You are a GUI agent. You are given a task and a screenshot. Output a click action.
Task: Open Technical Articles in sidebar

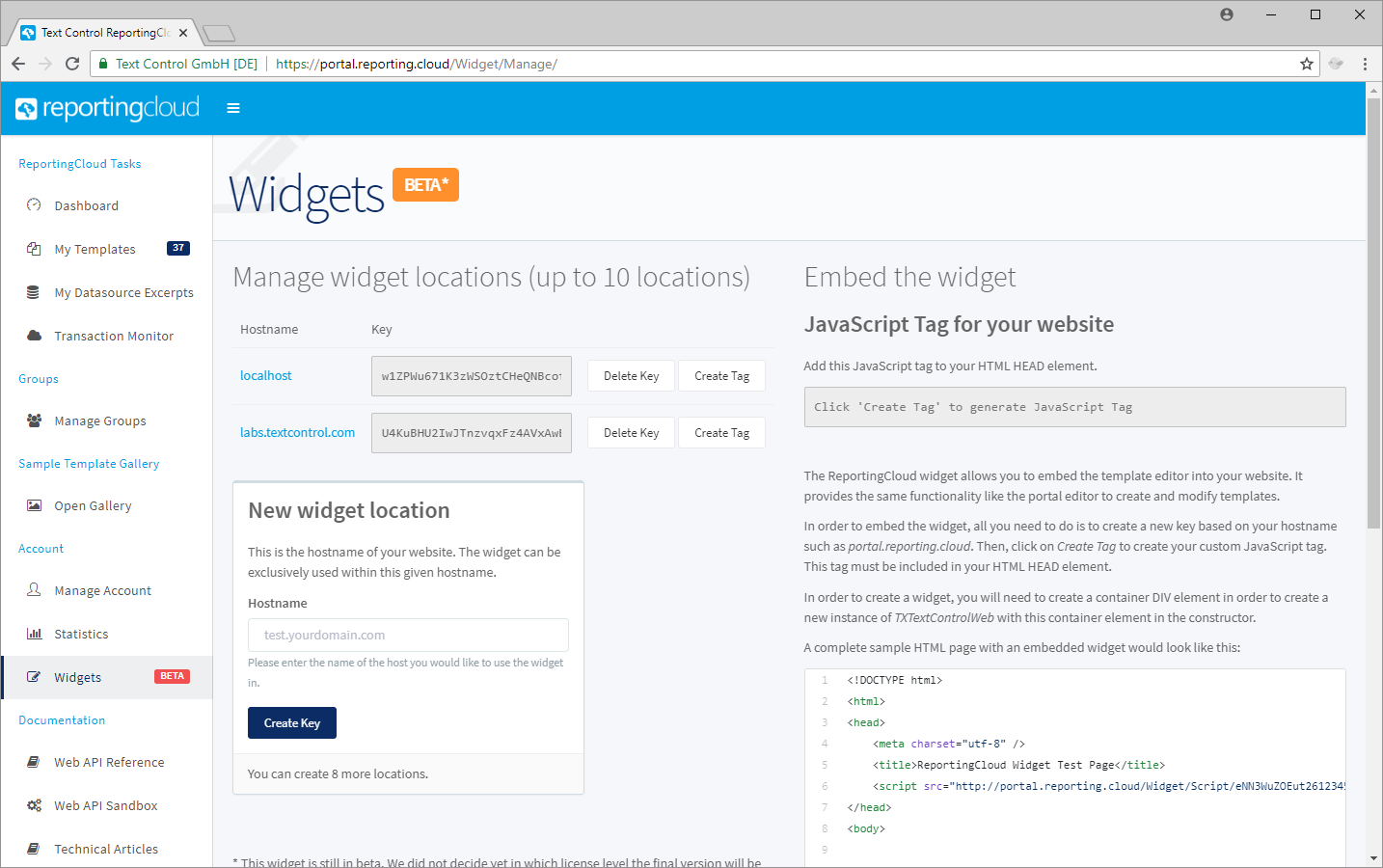tap(106, 849)
